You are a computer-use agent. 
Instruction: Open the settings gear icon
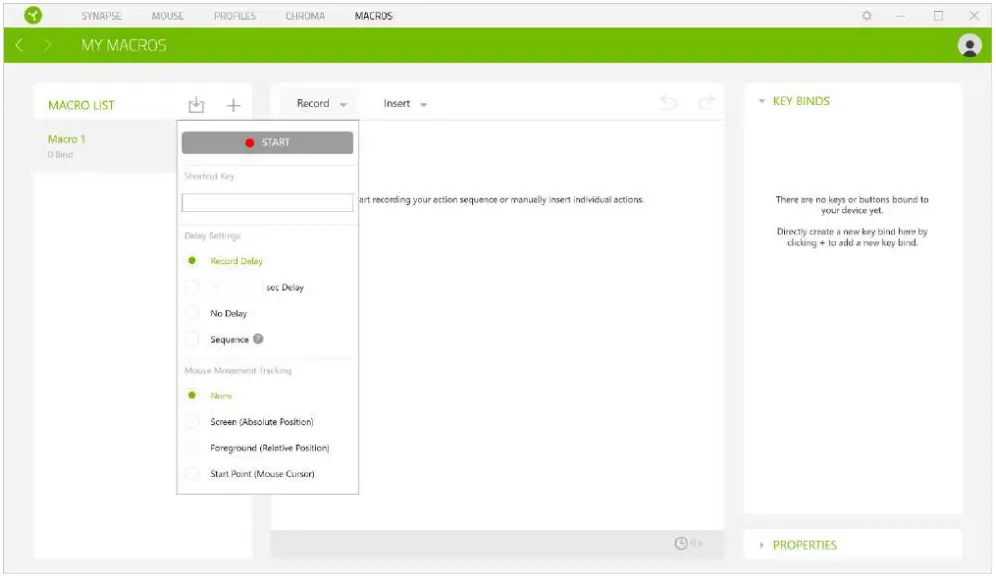click(x=866, y=16)
